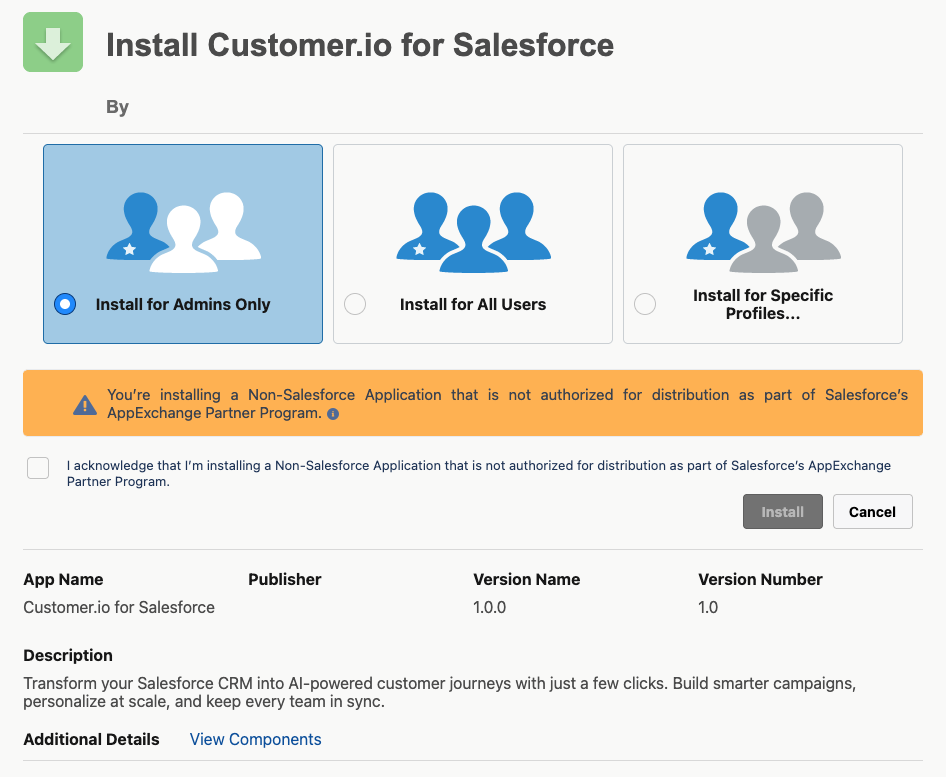Click the Cancel button

point(872,512)
